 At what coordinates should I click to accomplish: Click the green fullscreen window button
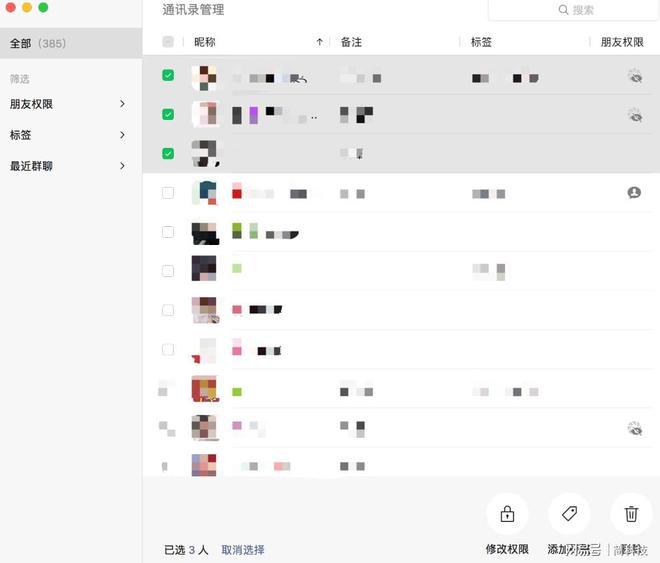coord(43,8)
